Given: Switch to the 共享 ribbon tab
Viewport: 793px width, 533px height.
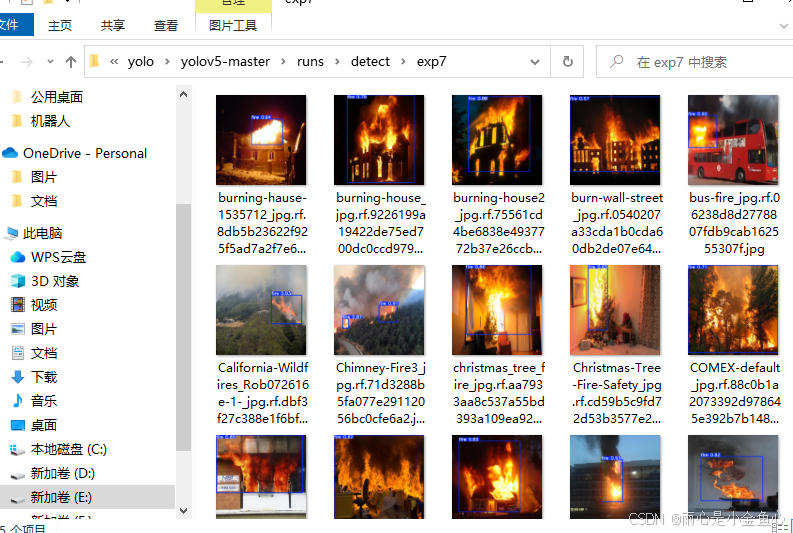Looking at the screenshot, I should click(x=113, y=25).
